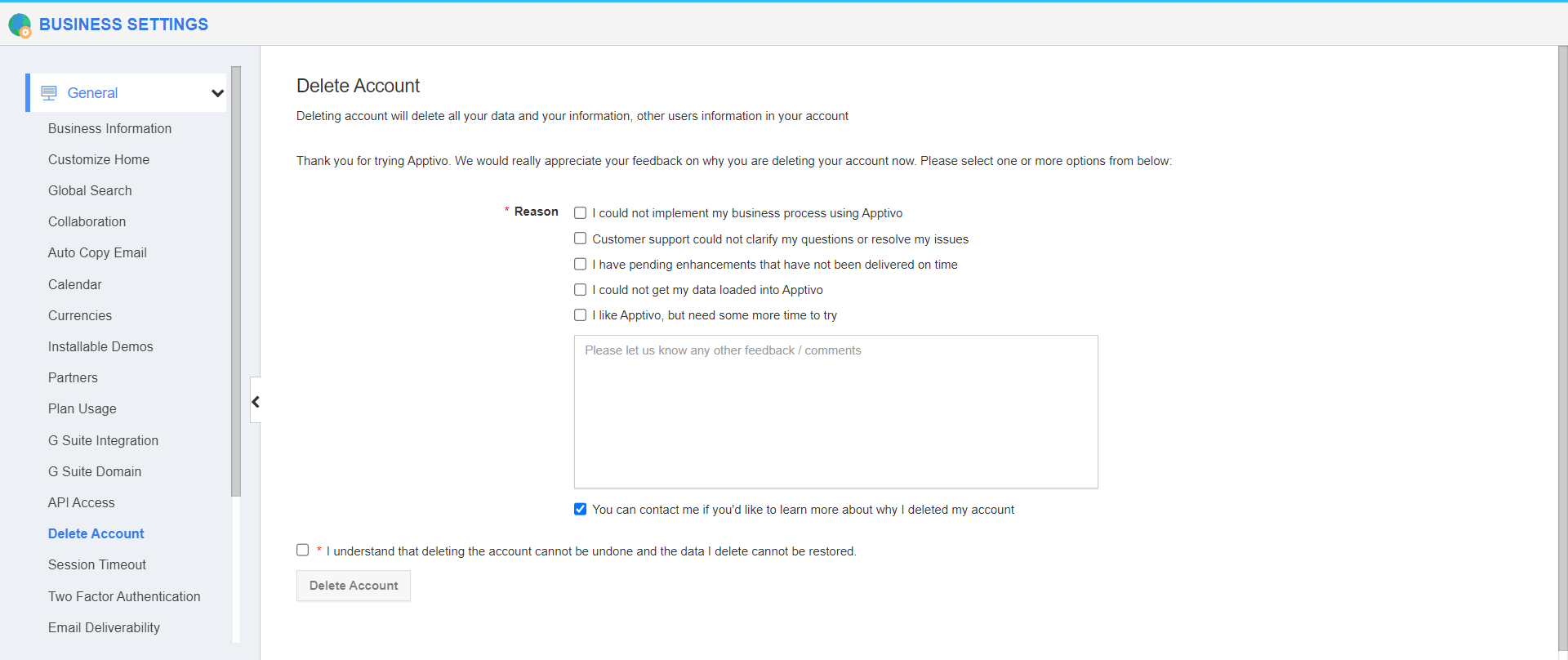This screenshot has height=660, width=1568.
Task: Enable 'need some more time to try'
Action: point(580,315)
